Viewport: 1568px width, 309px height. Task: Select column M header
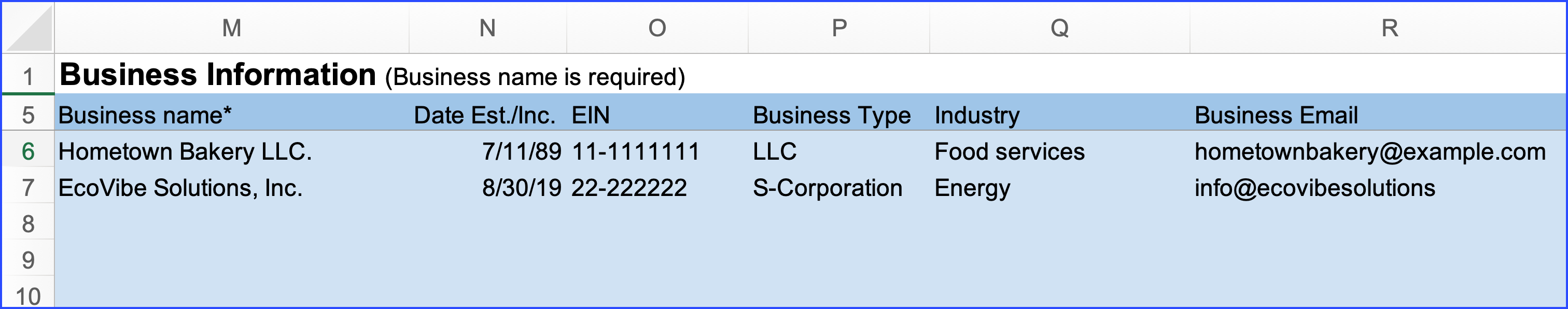click(231, 28)
